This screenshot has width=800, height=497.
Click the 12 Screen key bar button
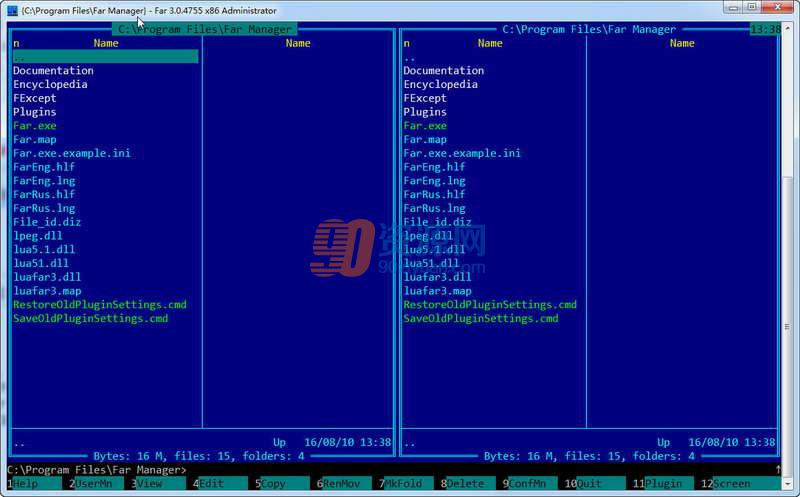coord(741,483)
